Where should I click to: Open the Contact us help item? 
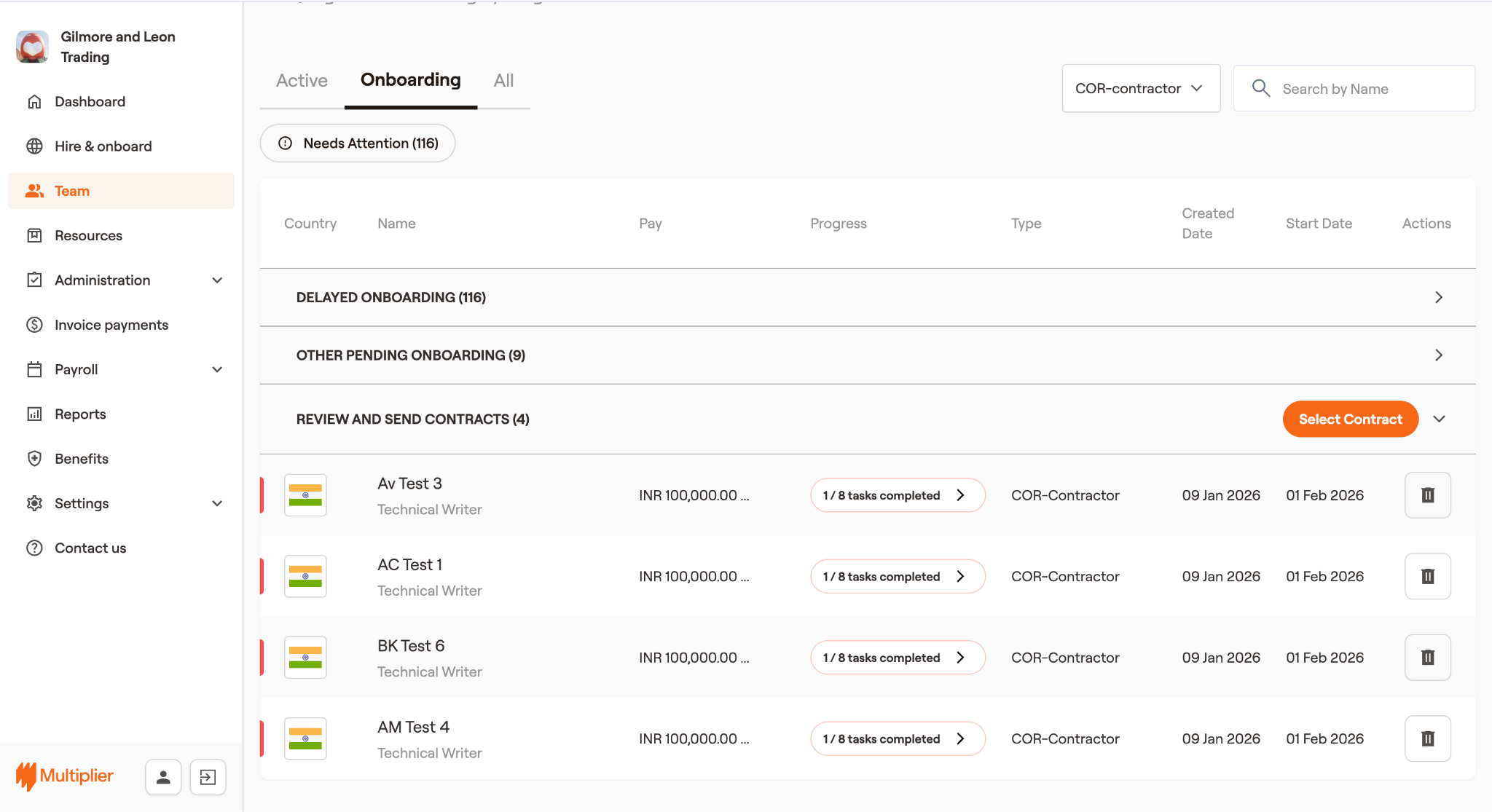click(90, 548)
